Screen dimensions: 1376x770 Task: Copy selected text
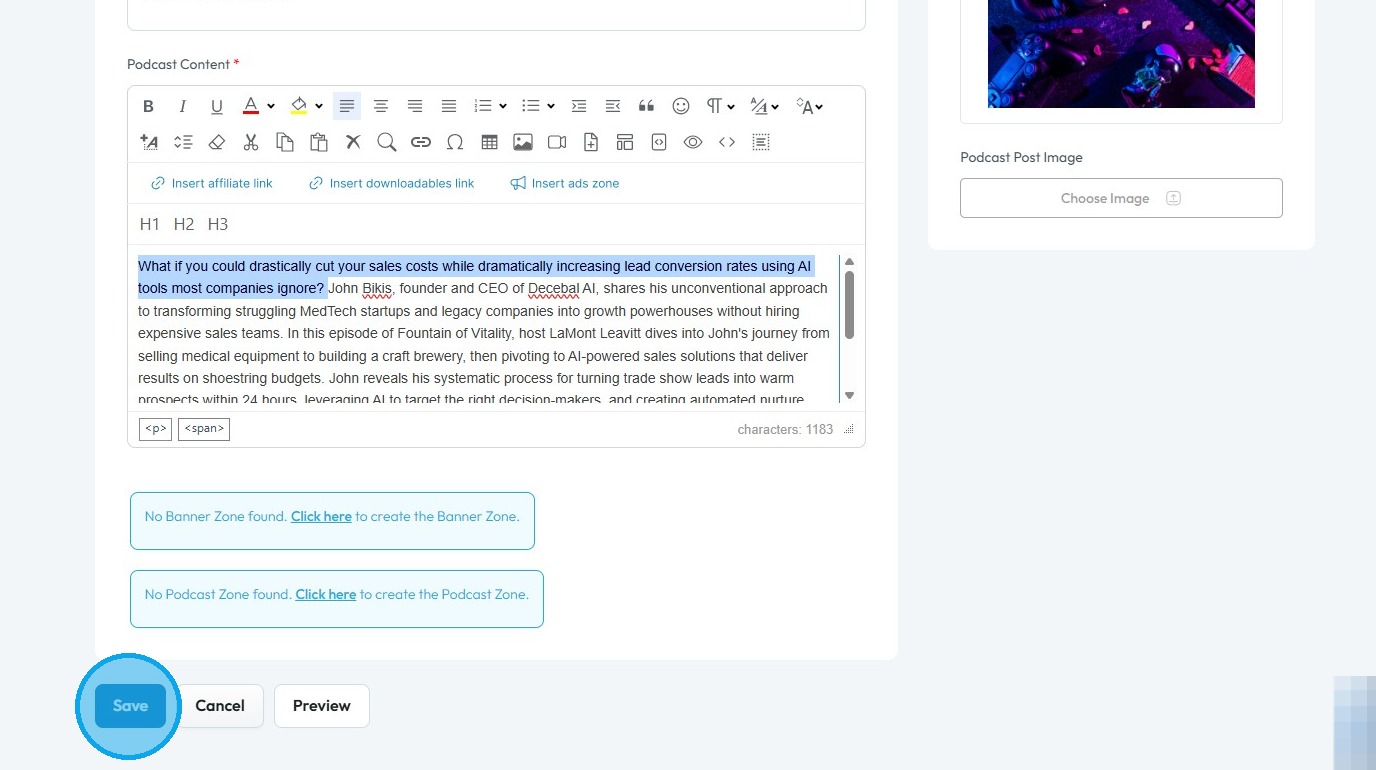click(x=285, y=142)
